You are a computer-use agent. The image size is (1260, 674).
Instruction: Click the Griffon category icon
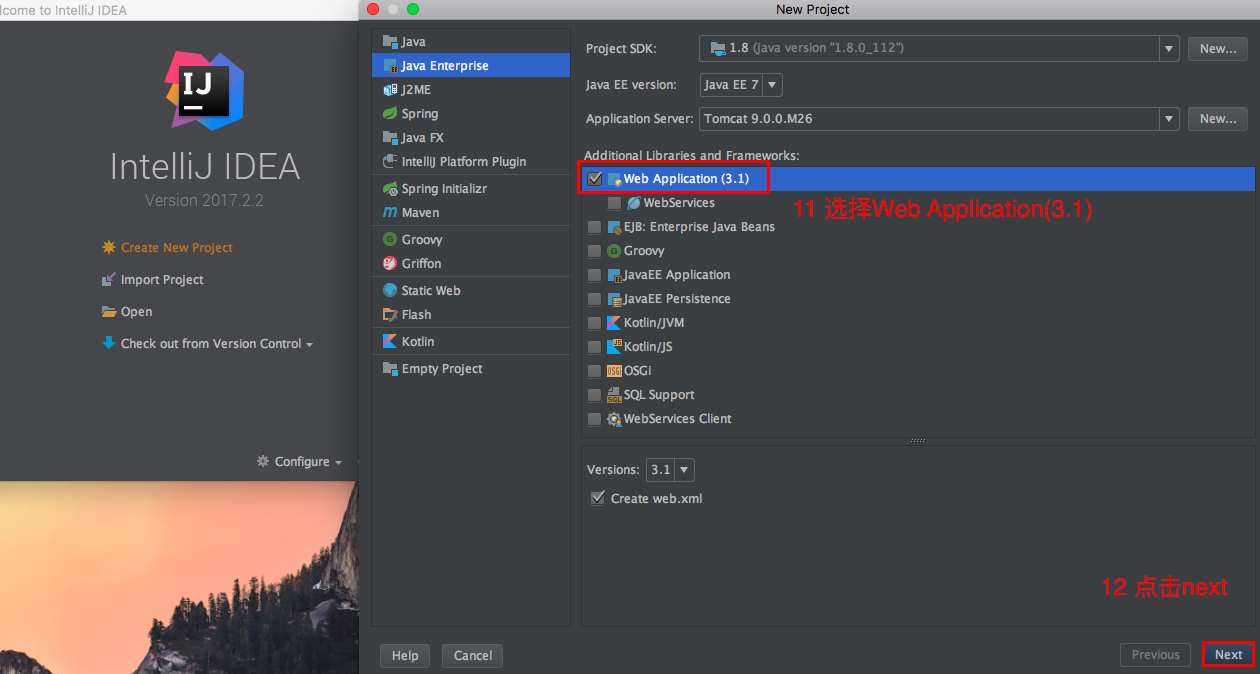coord(390,264)
